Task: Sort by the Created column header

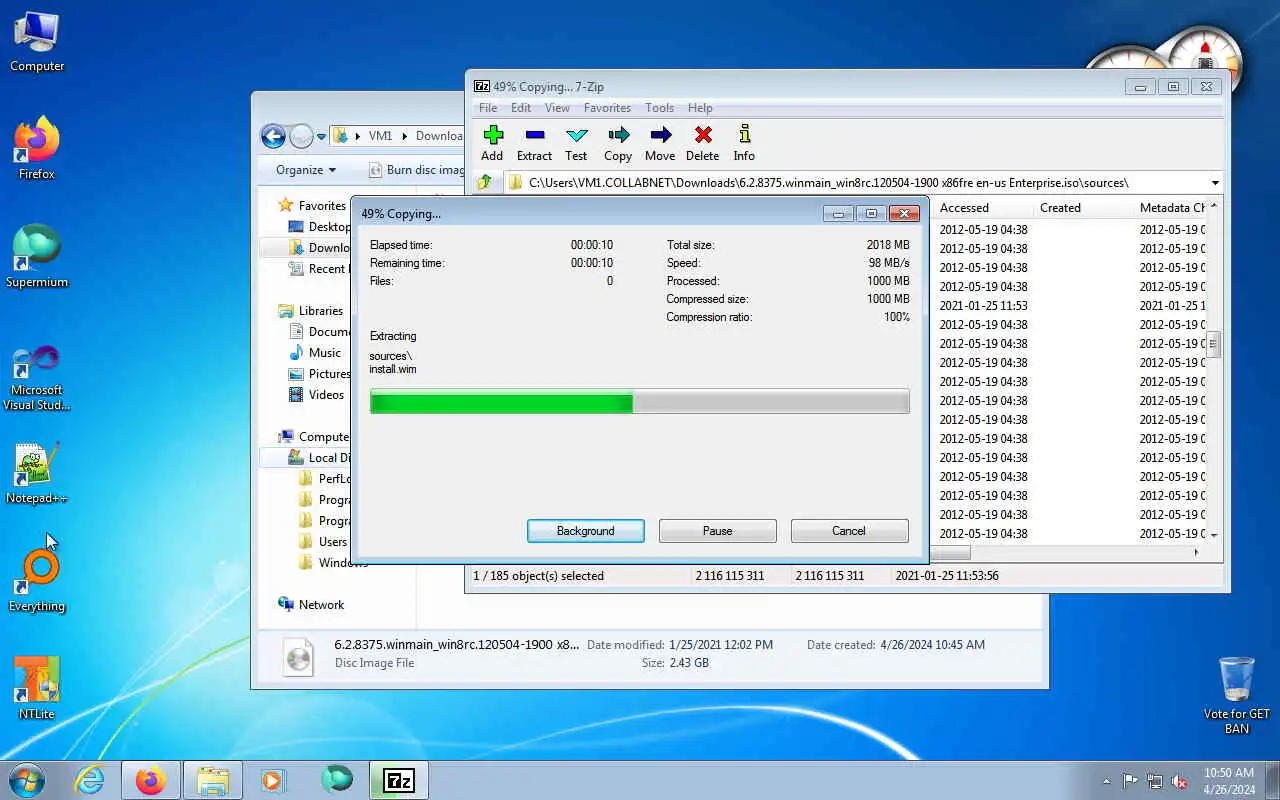Action: coord(1083,208)
